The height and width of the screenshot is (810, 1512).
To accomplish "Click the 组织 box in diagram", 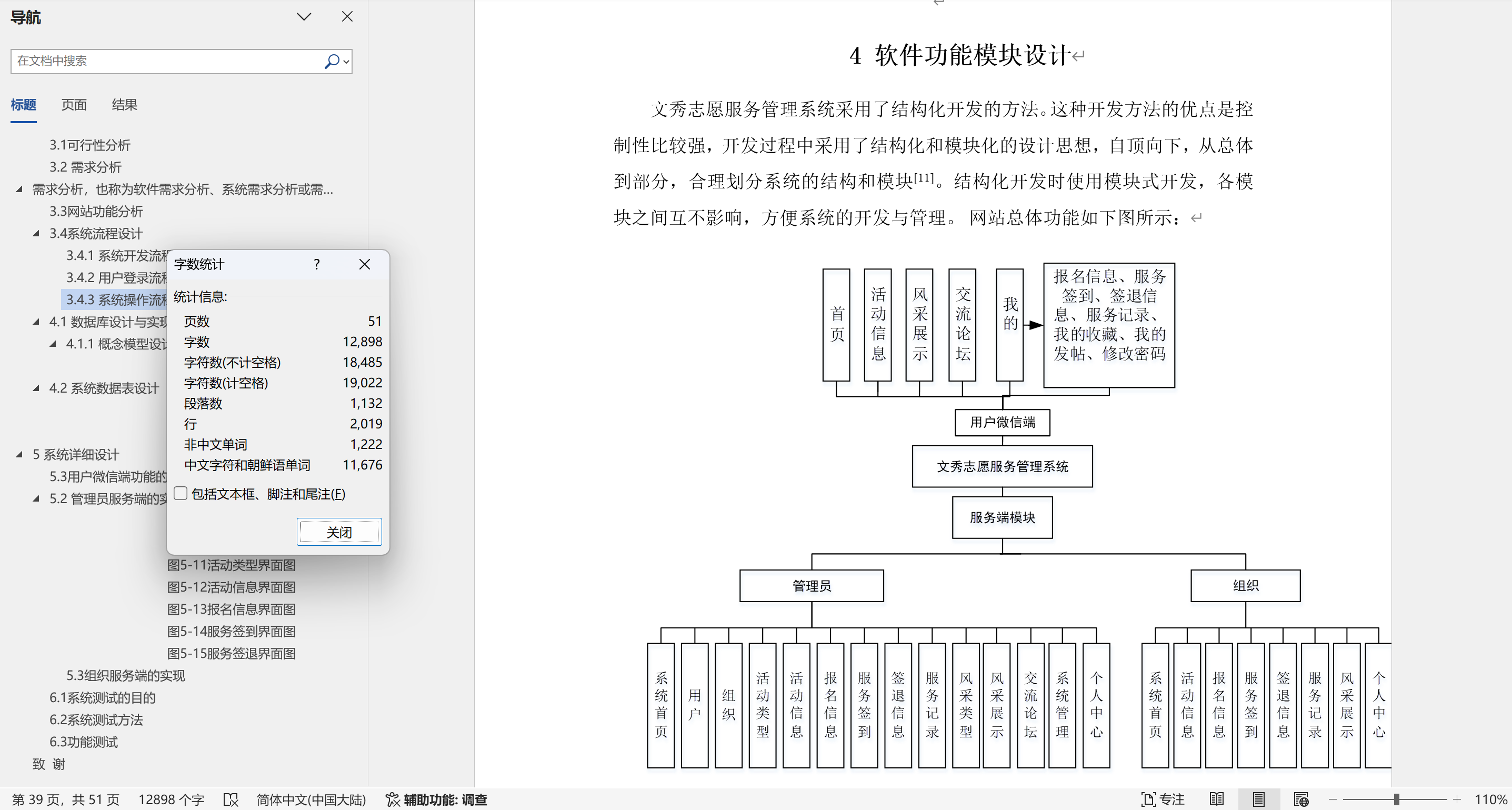I will point(1246,586).
